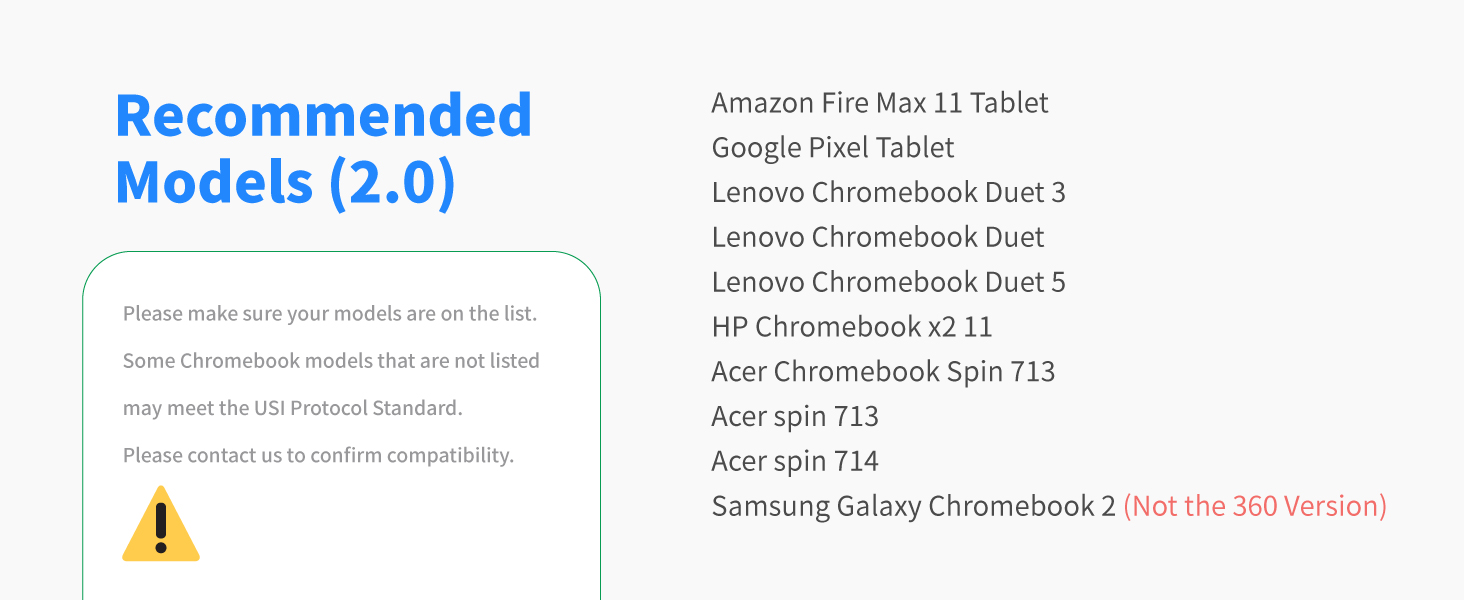Image resolution: width=1464 pixels, height=600 pixels.
Task: Select Amazon Fire Max 11 Tablet entry
Action: [880, 102]
